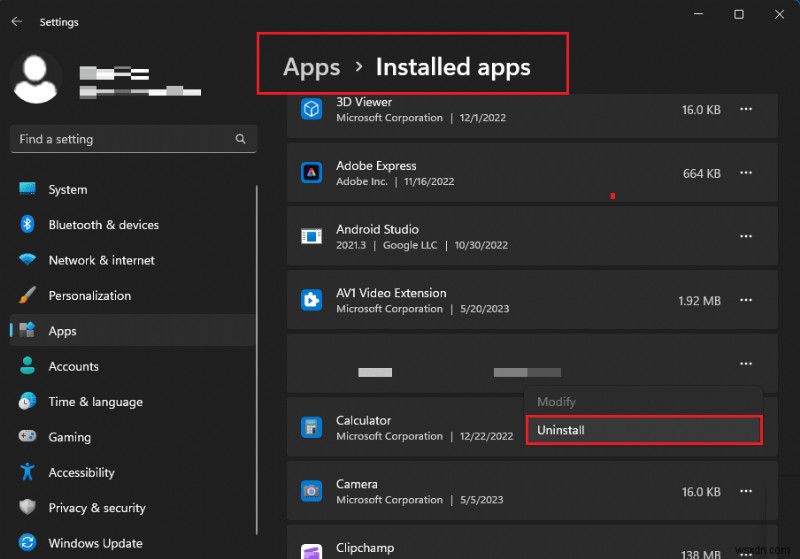800x559 pixels.
Task: Click the Camera app name
Action: click(x=357, y=484)
